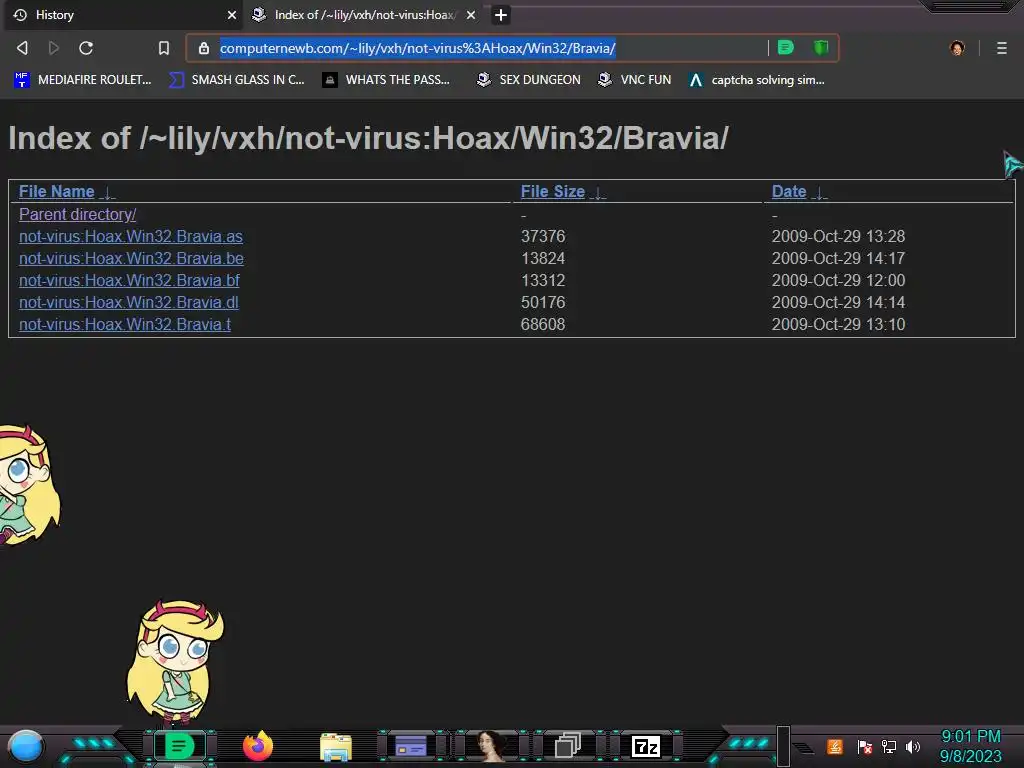Viewport: 1024px width, 768px height.
Task: Sort listing by Date header
Action: point(789,191)
